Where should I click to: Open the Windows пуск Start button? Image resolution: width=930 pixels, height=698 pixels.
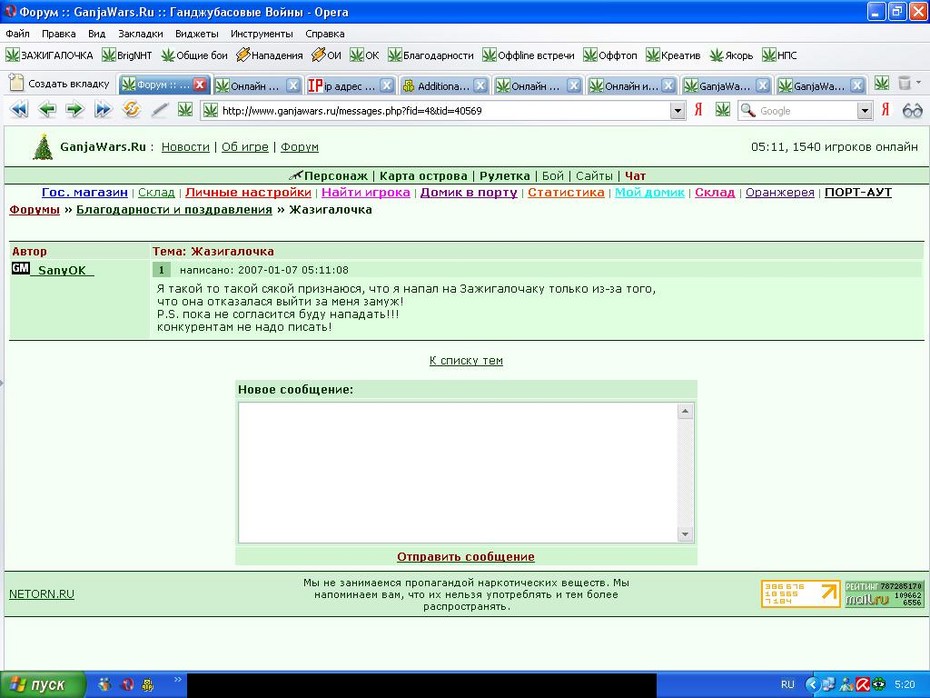[42, 685]
